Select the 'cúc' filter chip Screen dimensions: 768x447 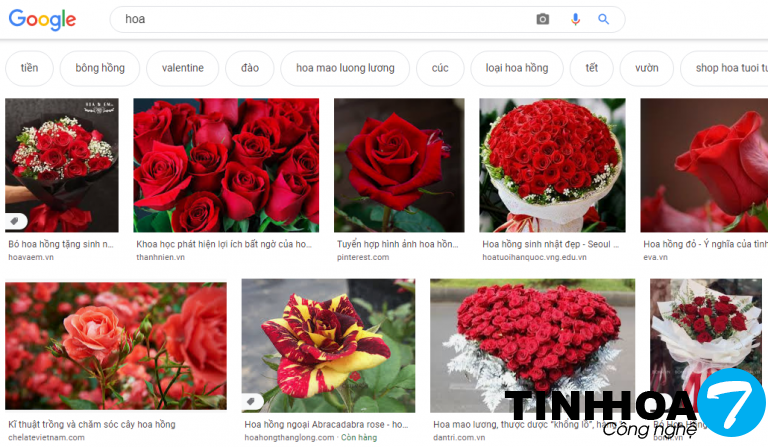click(x=440, y=68)
